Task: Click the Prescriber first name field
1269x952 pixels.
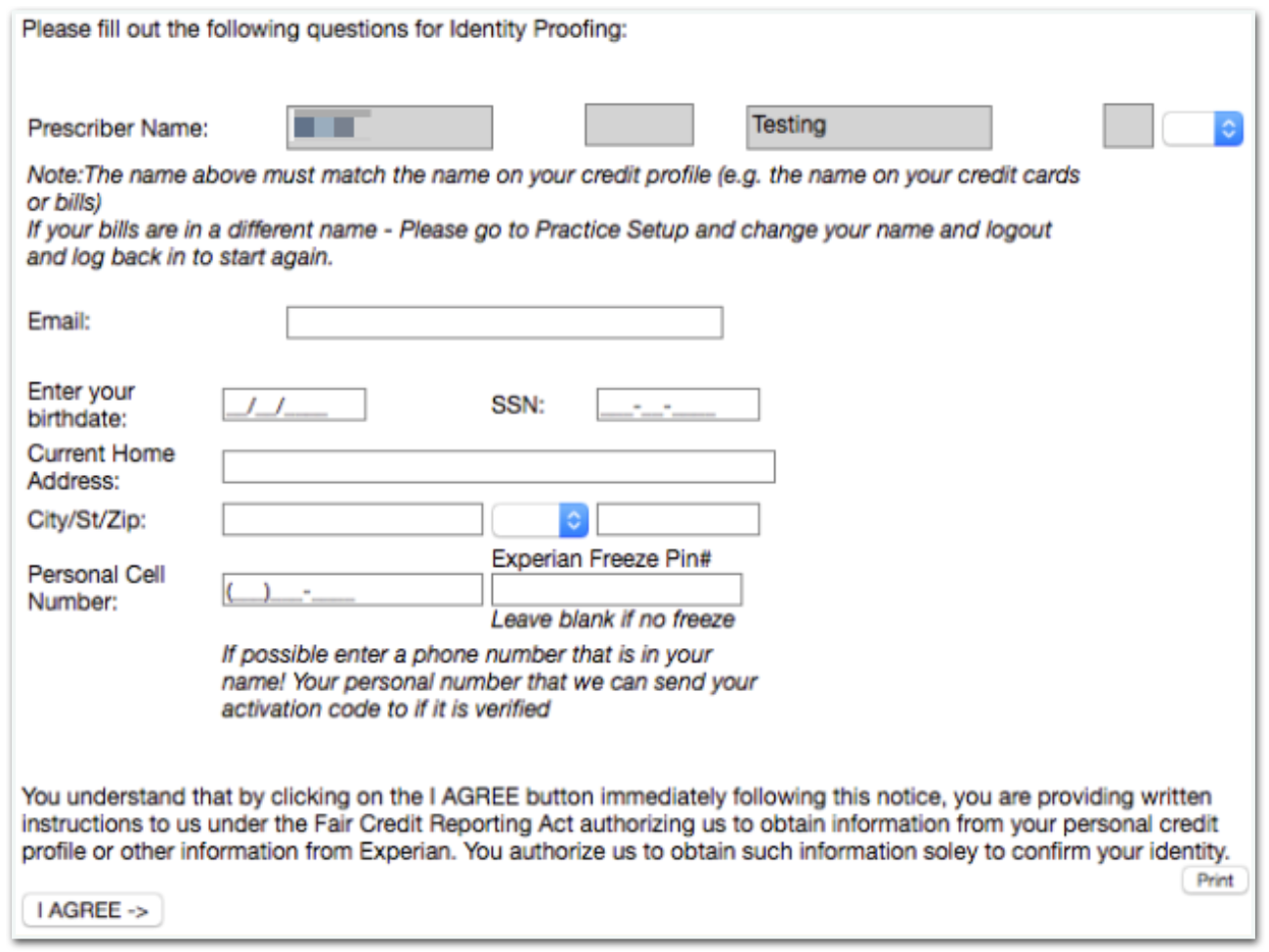Action: (x=386, y=126)
